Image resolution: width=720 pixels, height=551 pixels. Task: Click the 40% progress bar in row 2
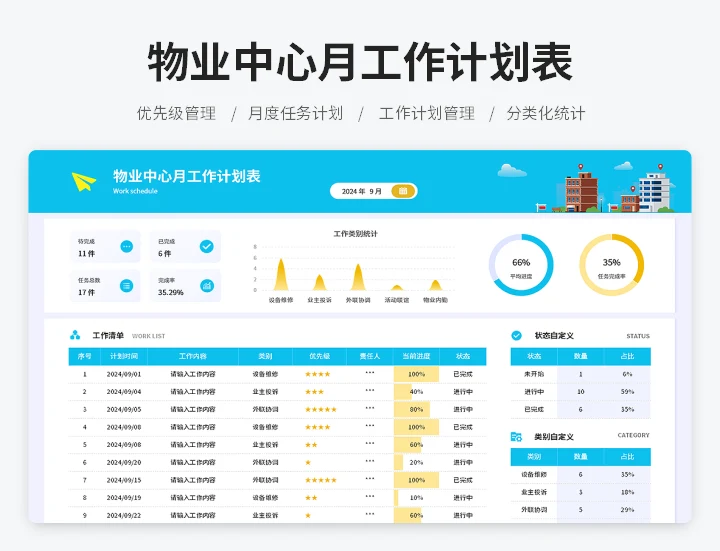pyautogui.click(x=403, y=392)
